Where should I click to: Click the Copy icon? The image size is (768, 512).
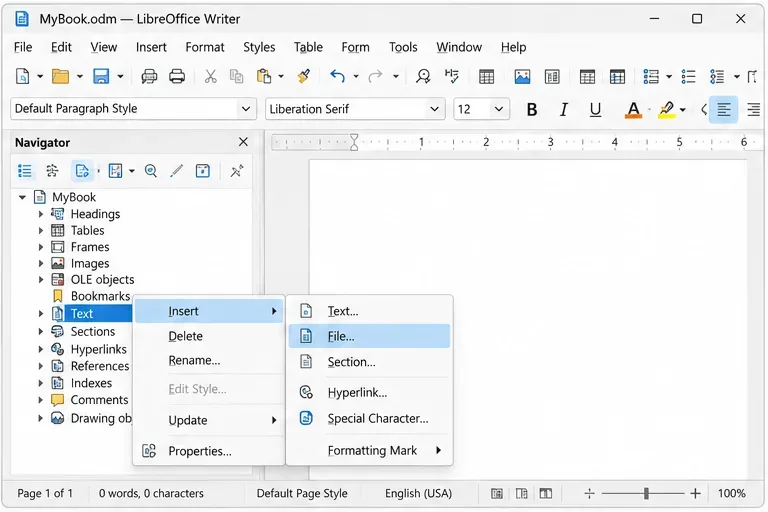point(237,77)
